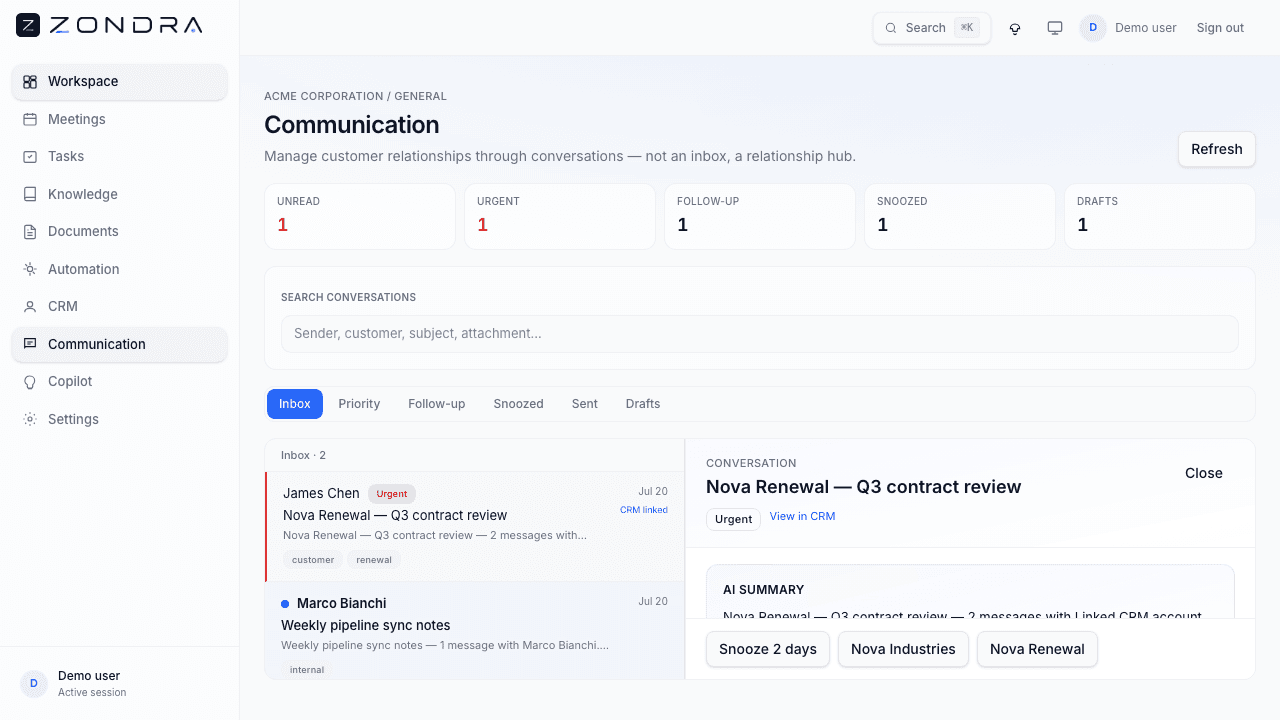
Task: Click the Workspace grid icon
Action: click(x=30, y=82)
